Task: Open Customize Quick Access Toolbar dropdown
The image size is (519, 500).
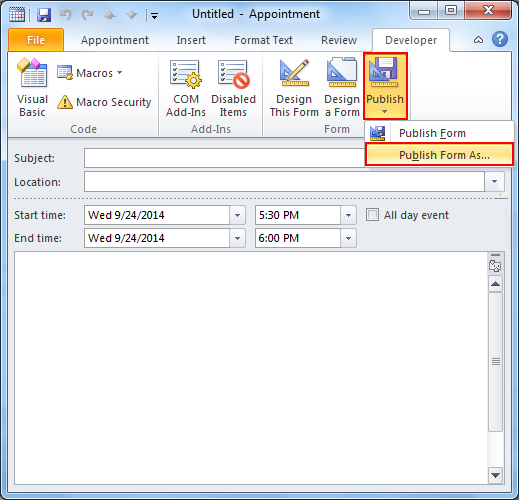Action: click(154, 15)
